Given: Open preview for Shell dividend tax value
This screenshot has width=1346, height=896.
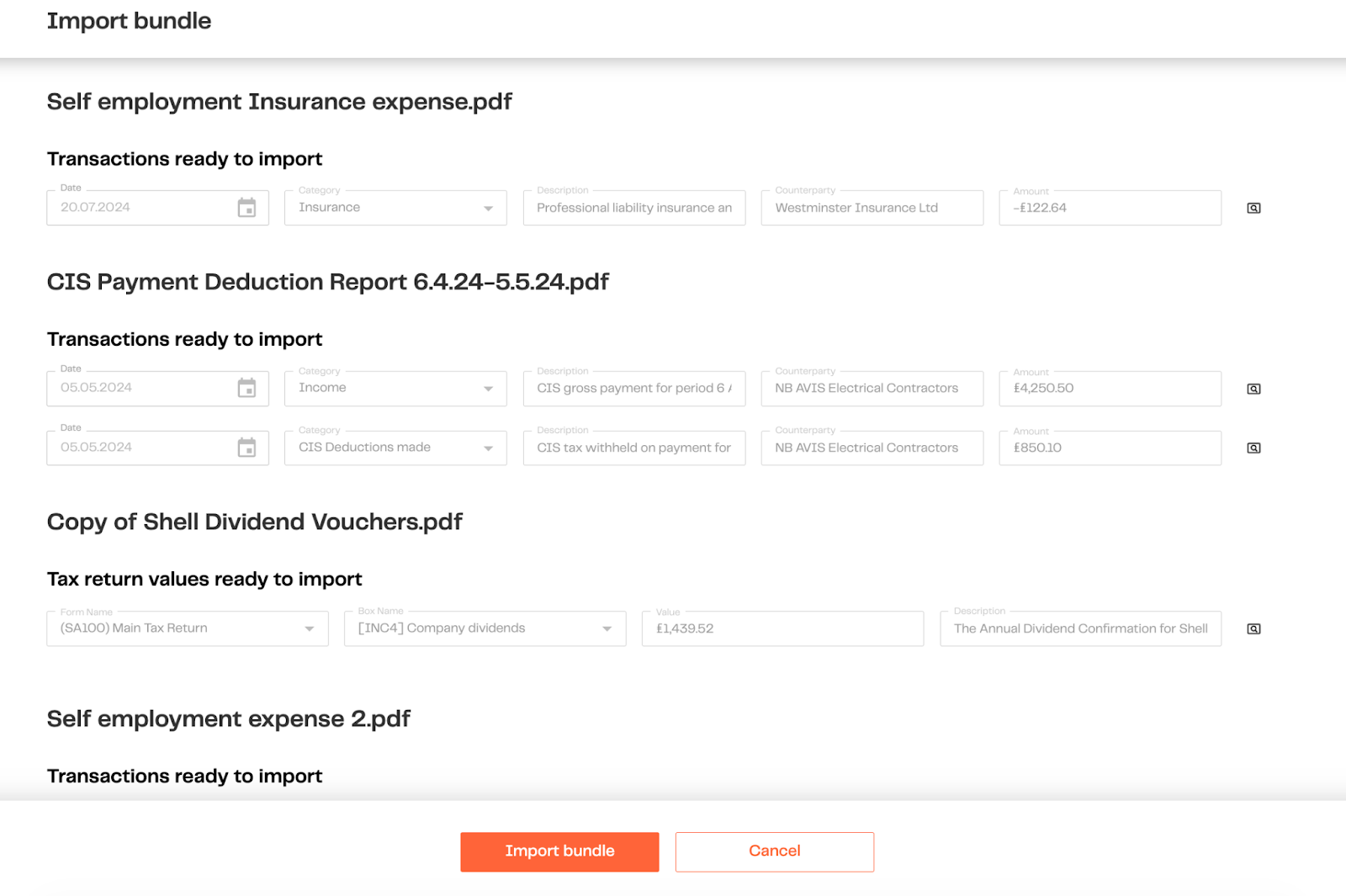Looking at the screenshot, I should [x=1253, y=628].
